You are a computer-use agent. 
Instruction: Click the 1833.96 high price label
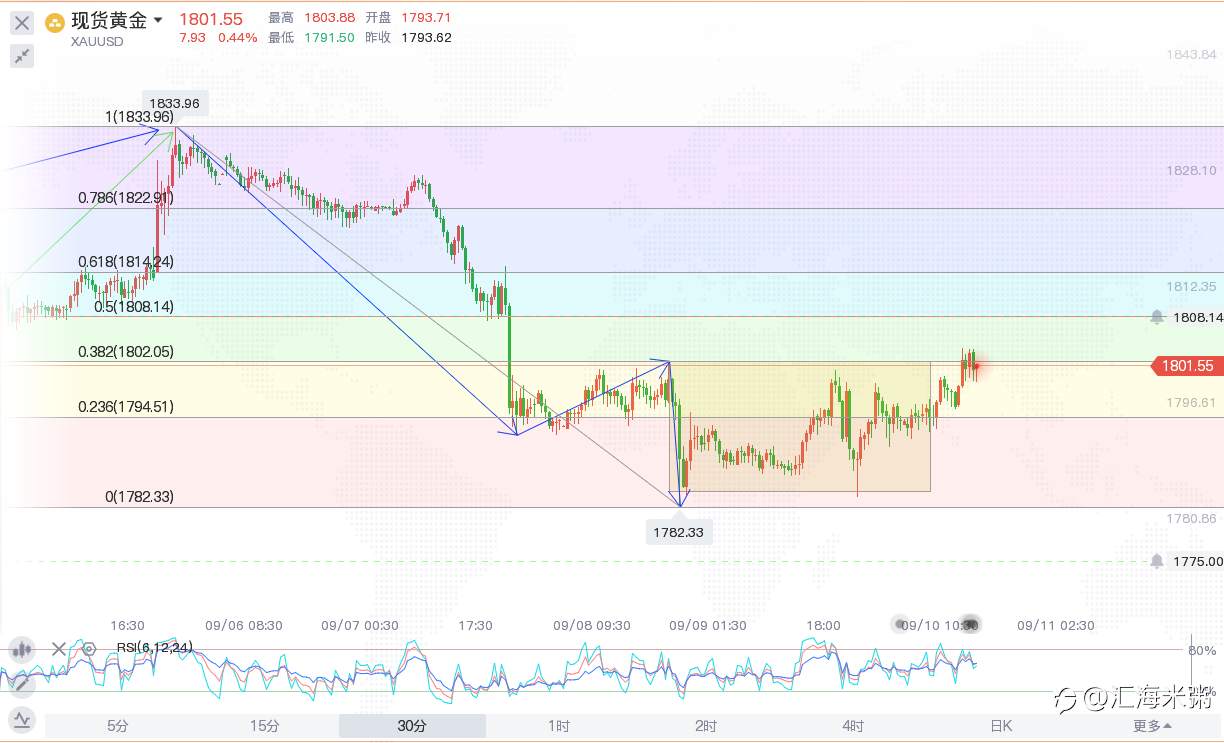(175, 103)
